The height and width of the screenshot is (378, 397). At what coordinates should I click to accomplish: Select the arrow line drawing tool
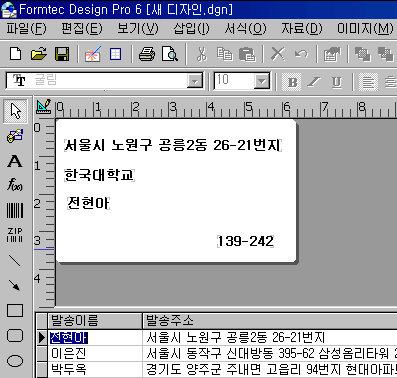coord(14,285)
